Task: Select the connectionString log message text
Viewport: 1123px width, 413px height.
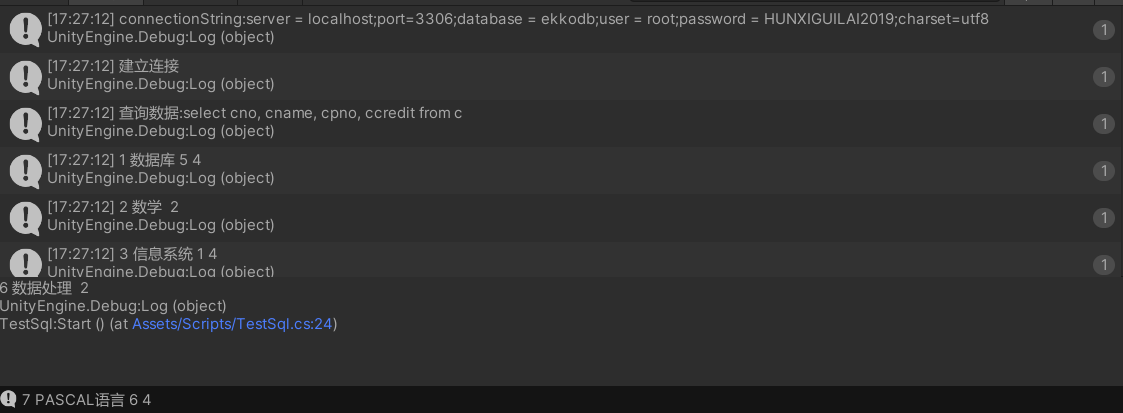Action: point(517,19)
